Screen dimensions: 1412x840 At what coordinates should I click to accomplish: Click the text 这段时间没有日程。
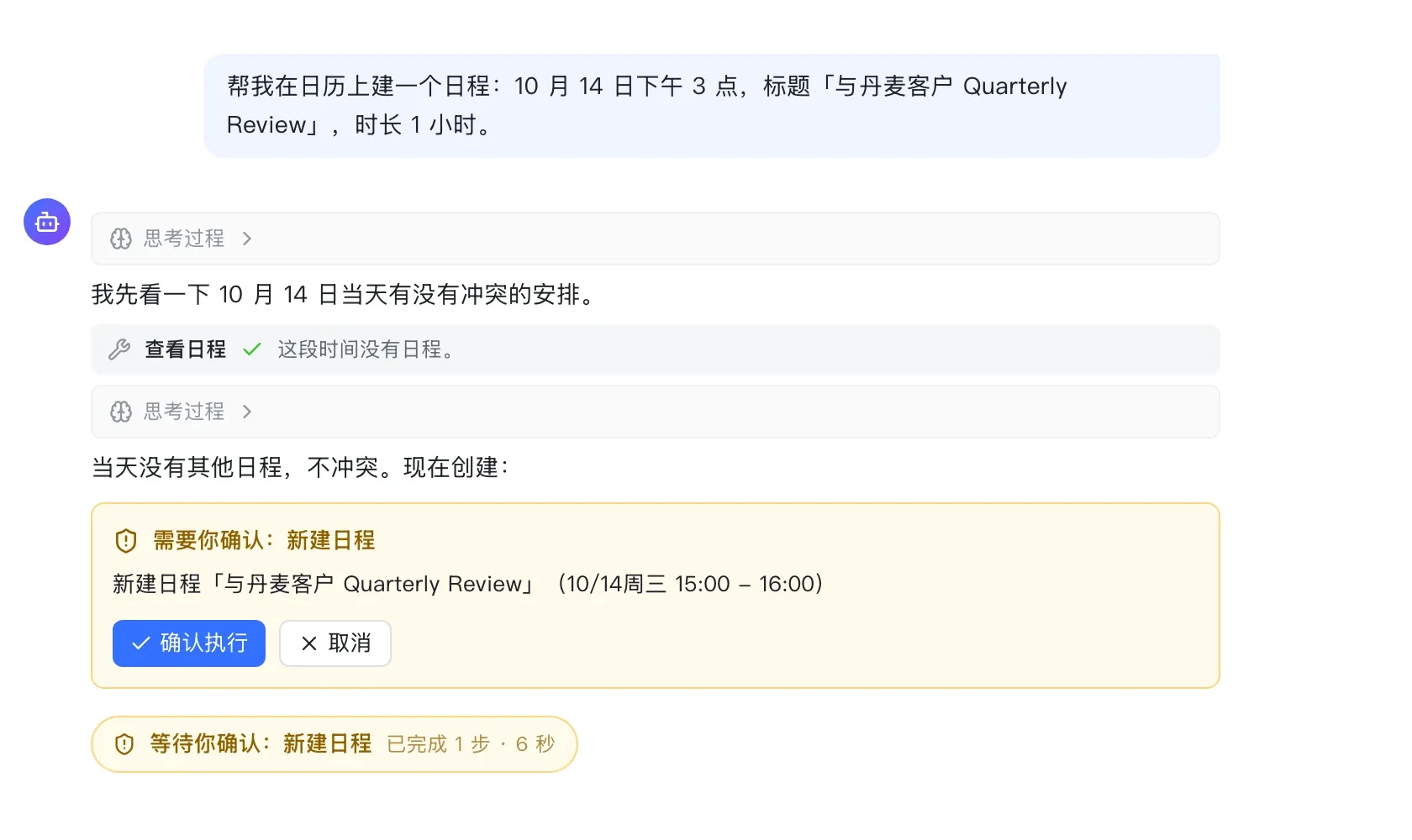point(366,349)
